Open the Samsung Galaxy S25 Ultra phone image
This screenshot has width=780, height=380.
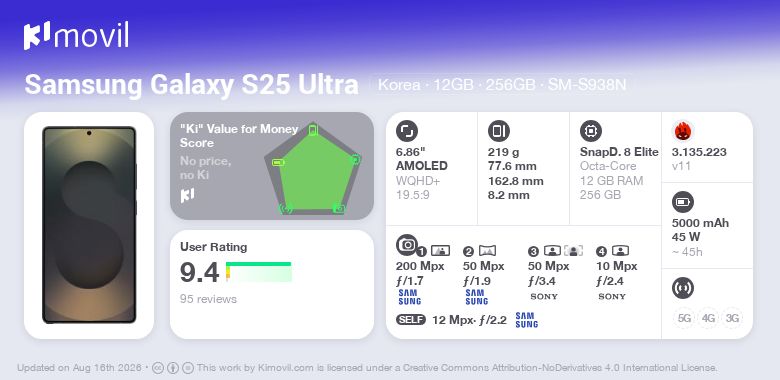(89, 225)
